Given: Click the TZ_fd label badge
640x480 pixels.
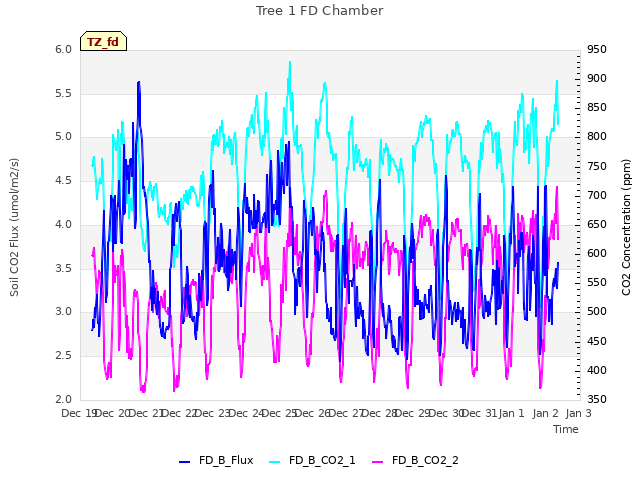Looking at the screenshot, I should (103, 41).
